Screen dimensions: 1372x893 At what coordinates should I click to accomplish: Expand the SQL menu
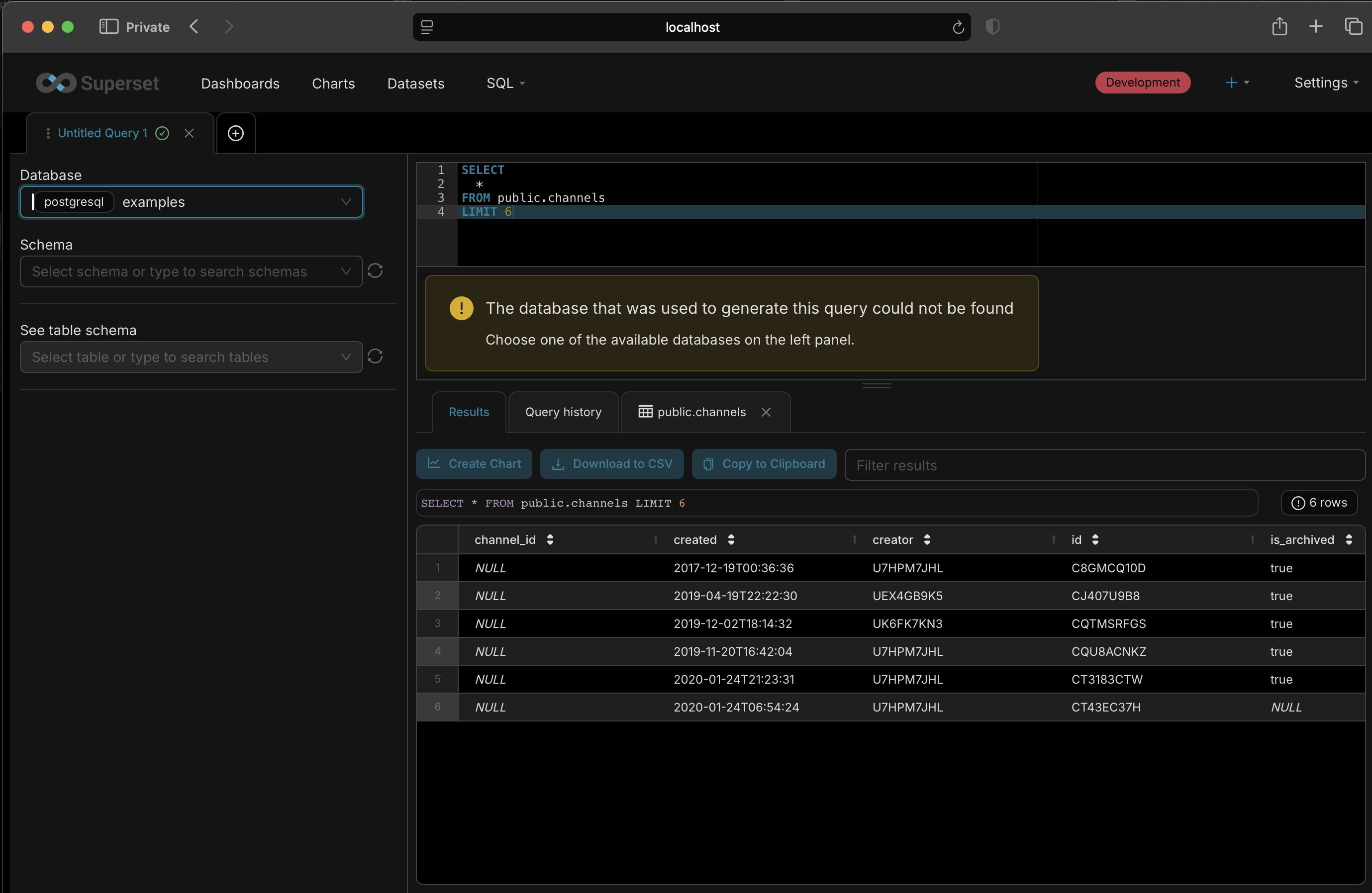[x=505, y=83]
